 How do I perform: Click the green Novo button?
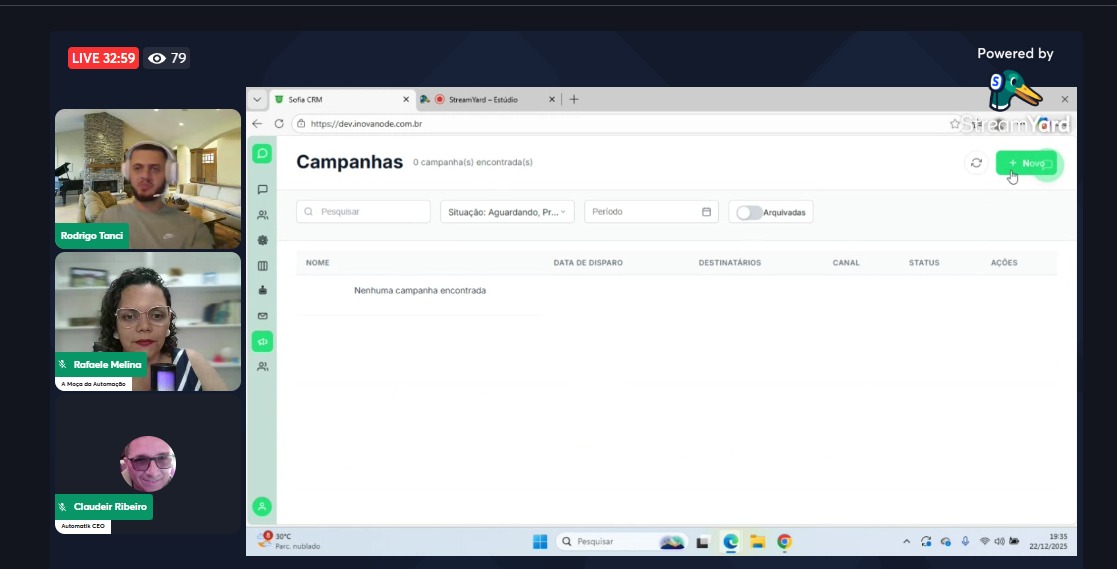[1026, 163]
